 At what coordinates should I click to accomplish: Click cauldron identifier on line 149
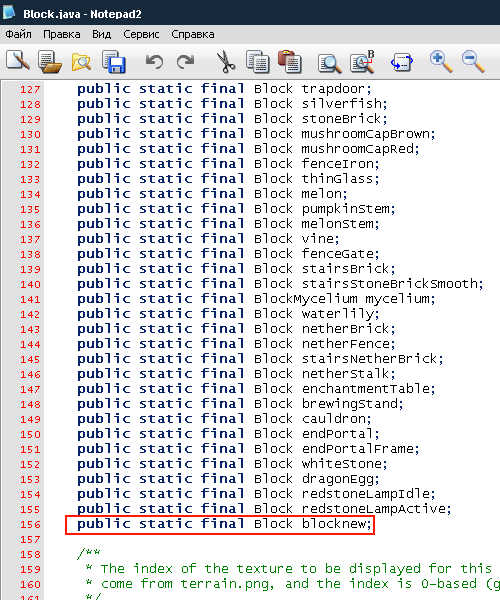[x=334, y=419]
